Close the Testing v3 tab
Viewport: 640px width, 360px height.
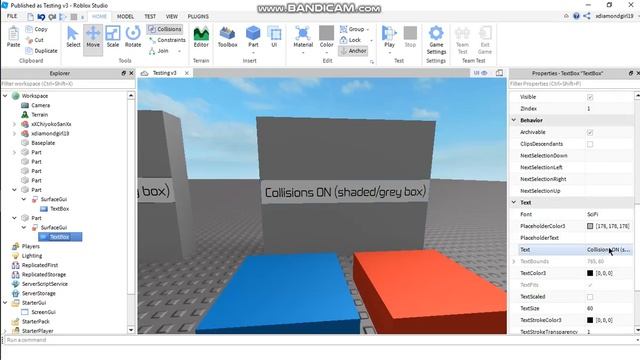tap(187, 73)
